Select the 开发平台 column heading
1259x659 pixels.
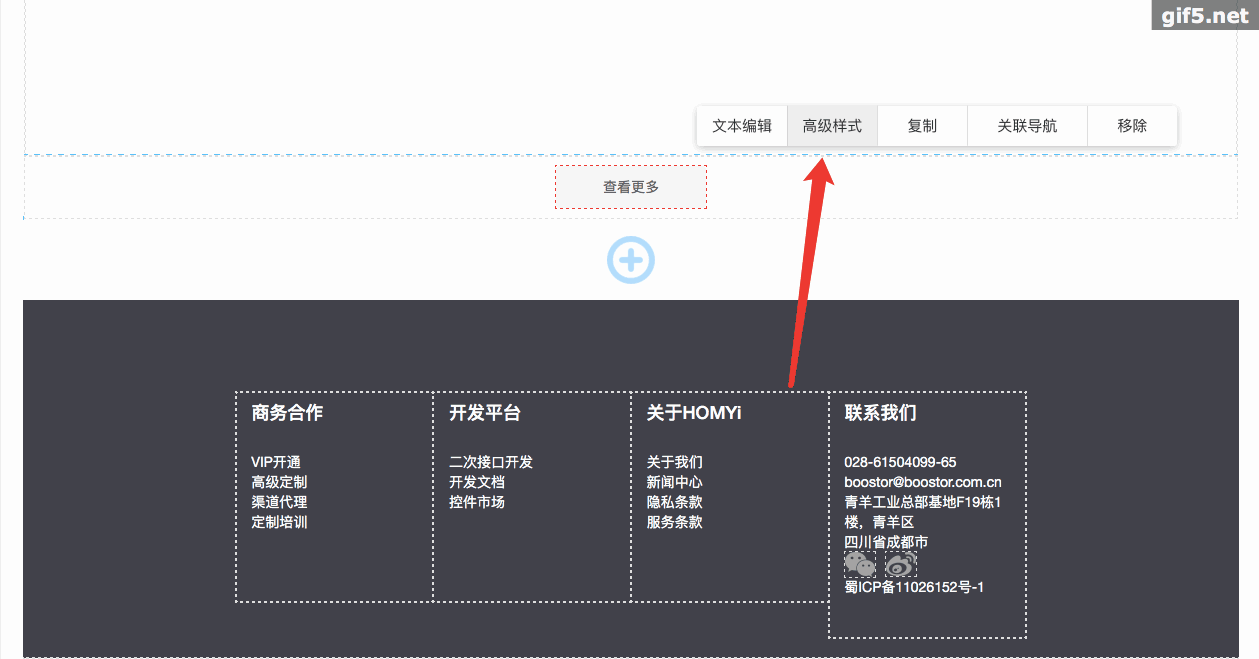click(x=485, y=413)
